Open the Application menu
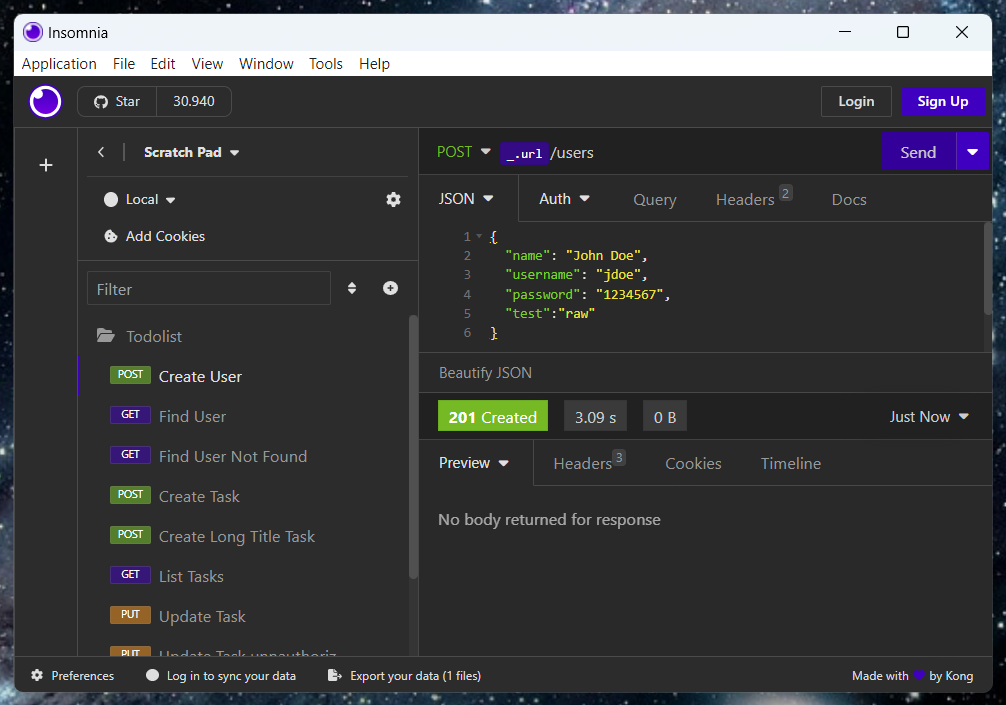The width and height of the screenshot is (1006, 705). [x=59, y=64]
